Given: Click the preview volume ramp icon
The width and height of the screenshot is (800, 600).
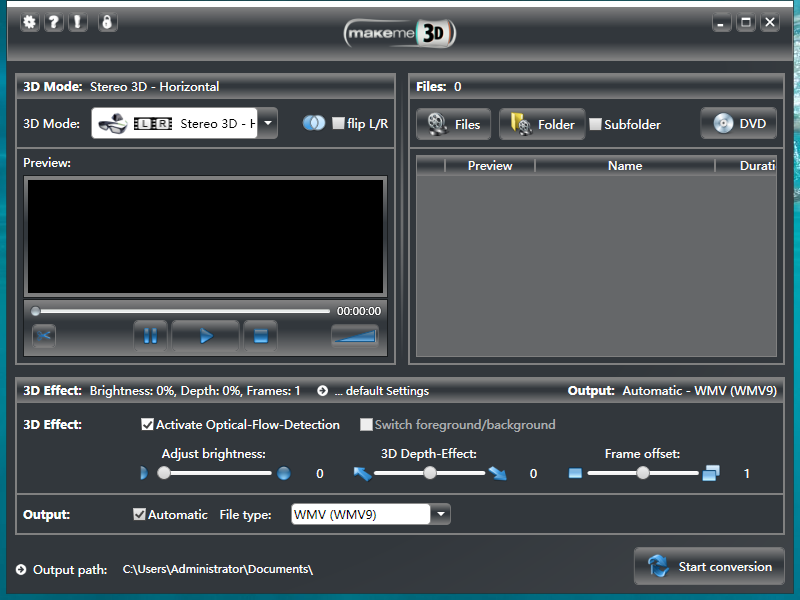Looking at the screenshot, I should point(355,336).
